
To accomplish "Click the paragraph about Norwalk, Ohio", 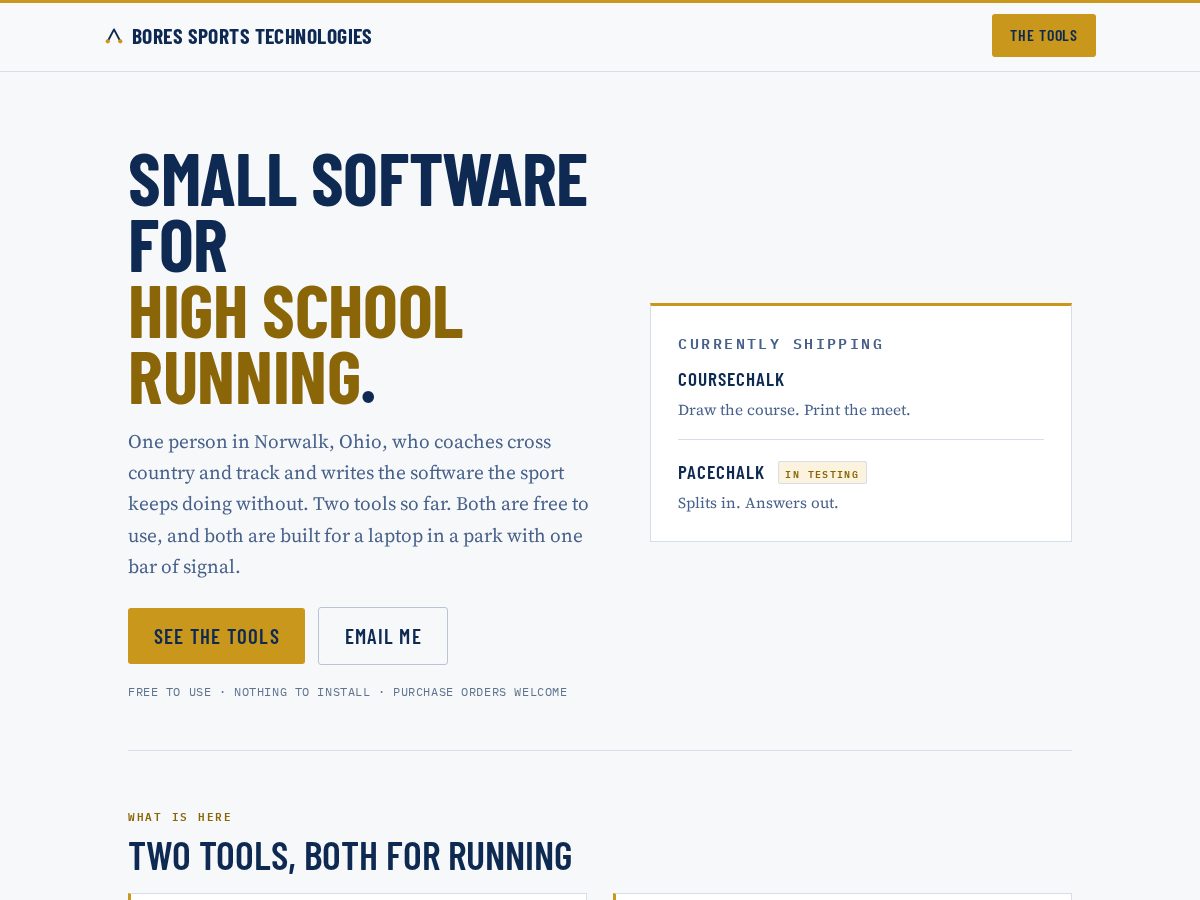I will click(x=359, y=504).
